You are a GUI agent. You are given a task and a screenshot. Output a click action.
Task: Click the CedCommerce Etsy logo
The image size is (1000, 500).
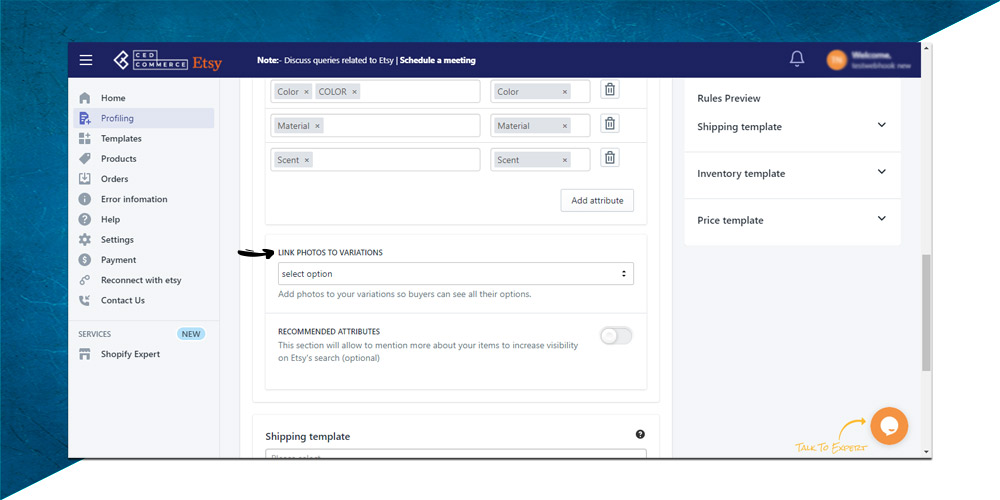(x=168, y=61)
